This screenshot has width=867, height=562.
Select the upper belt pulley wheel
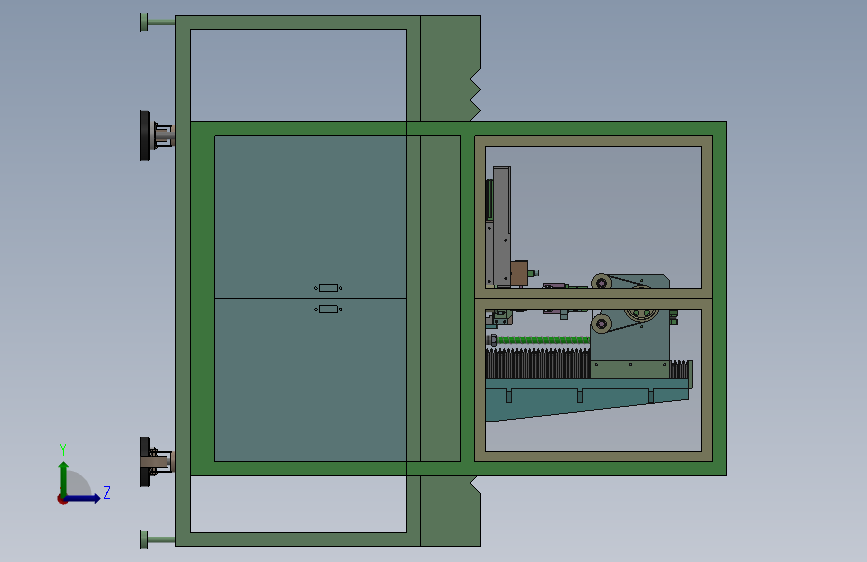point(601,282)
